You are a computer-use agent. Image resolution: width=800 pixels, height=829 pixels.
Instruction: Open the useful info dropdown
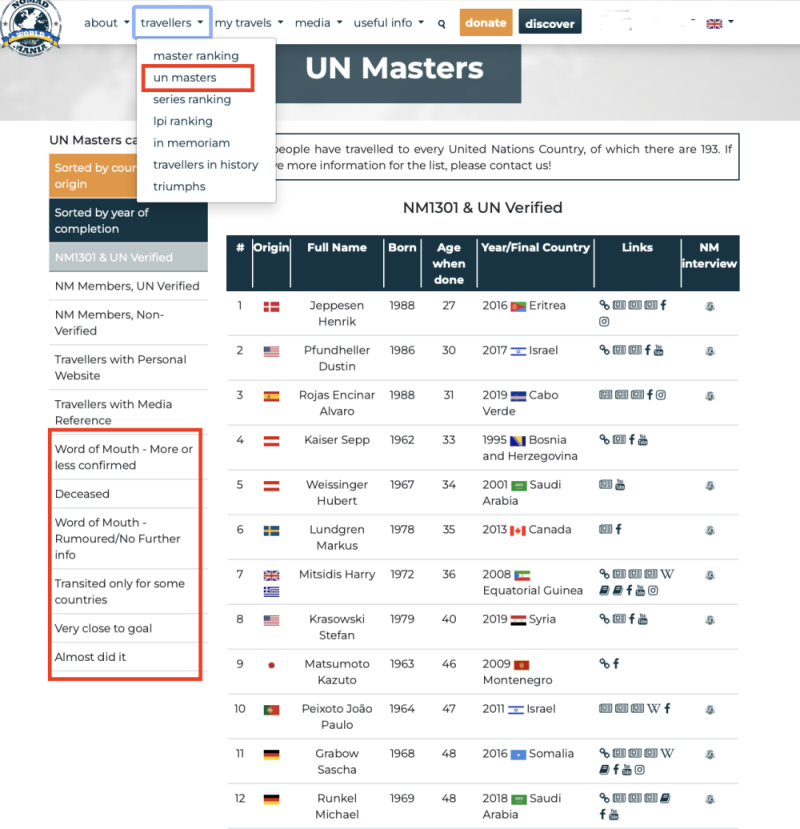[392, 22]
